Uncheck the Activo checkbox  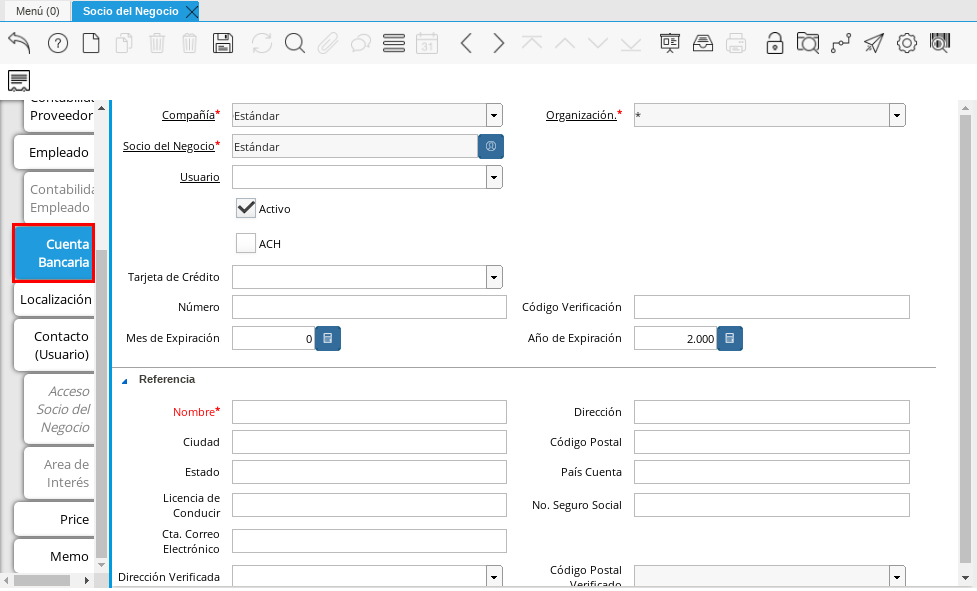[246, 208]
